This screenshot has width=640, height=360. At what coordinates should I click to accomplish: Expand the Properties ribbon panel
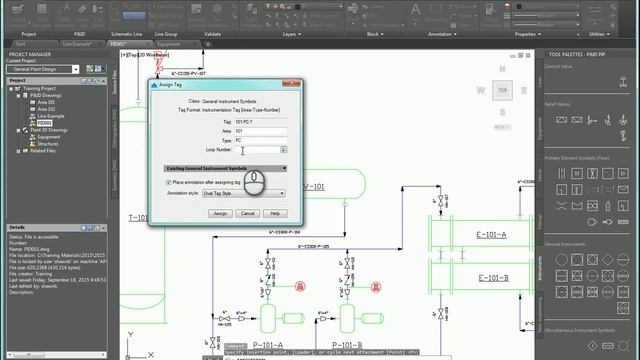pyautogui.click(x=527, y=34)
